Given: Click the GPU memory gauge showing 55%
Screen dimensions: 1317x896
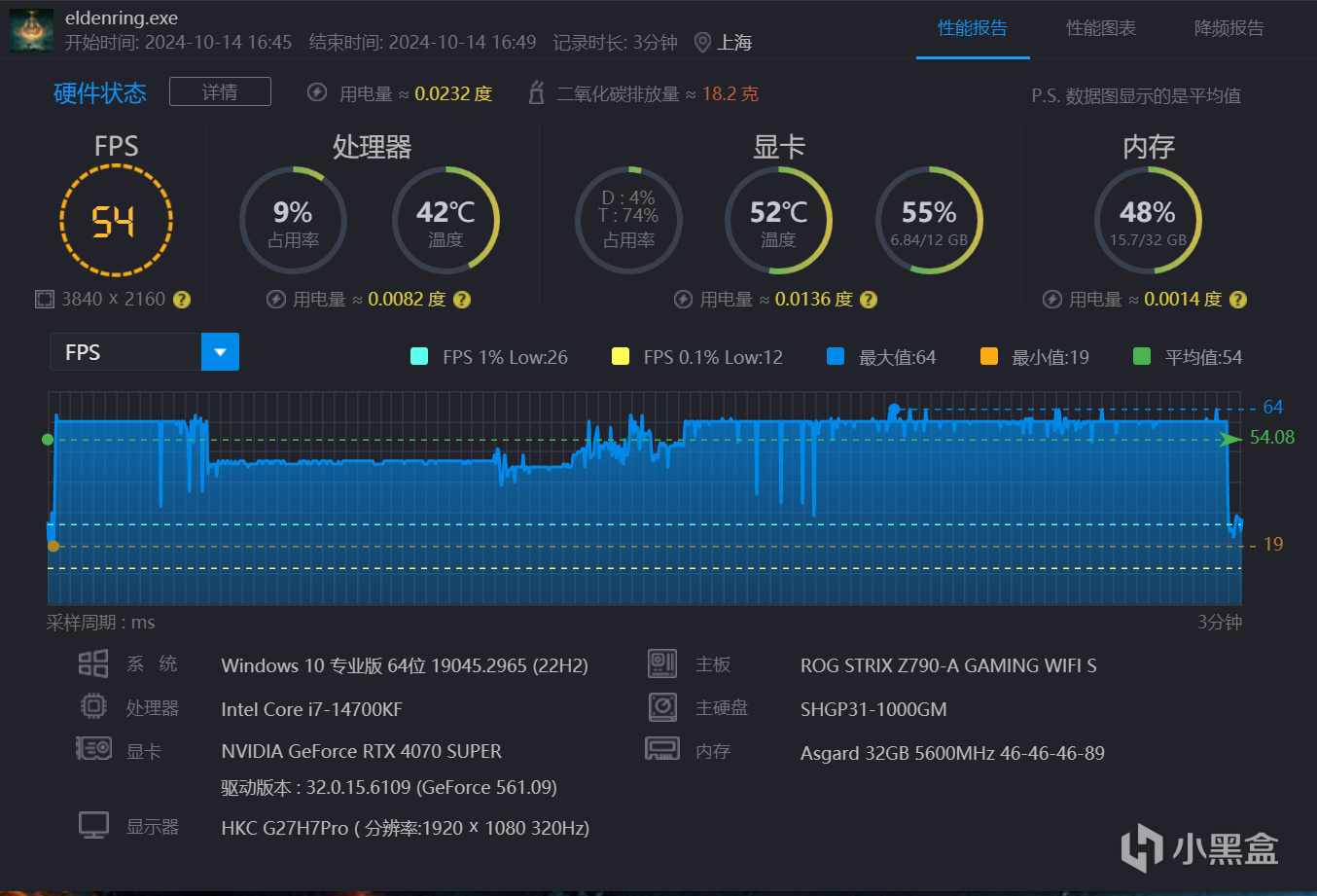Looking at the screenshot, I should tap(929, 221).
